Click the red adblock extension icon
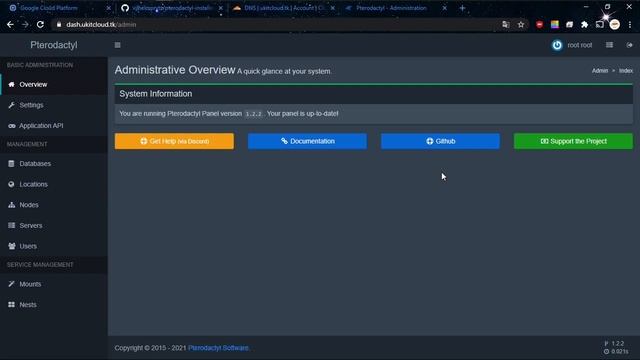 tap(540, 24)
